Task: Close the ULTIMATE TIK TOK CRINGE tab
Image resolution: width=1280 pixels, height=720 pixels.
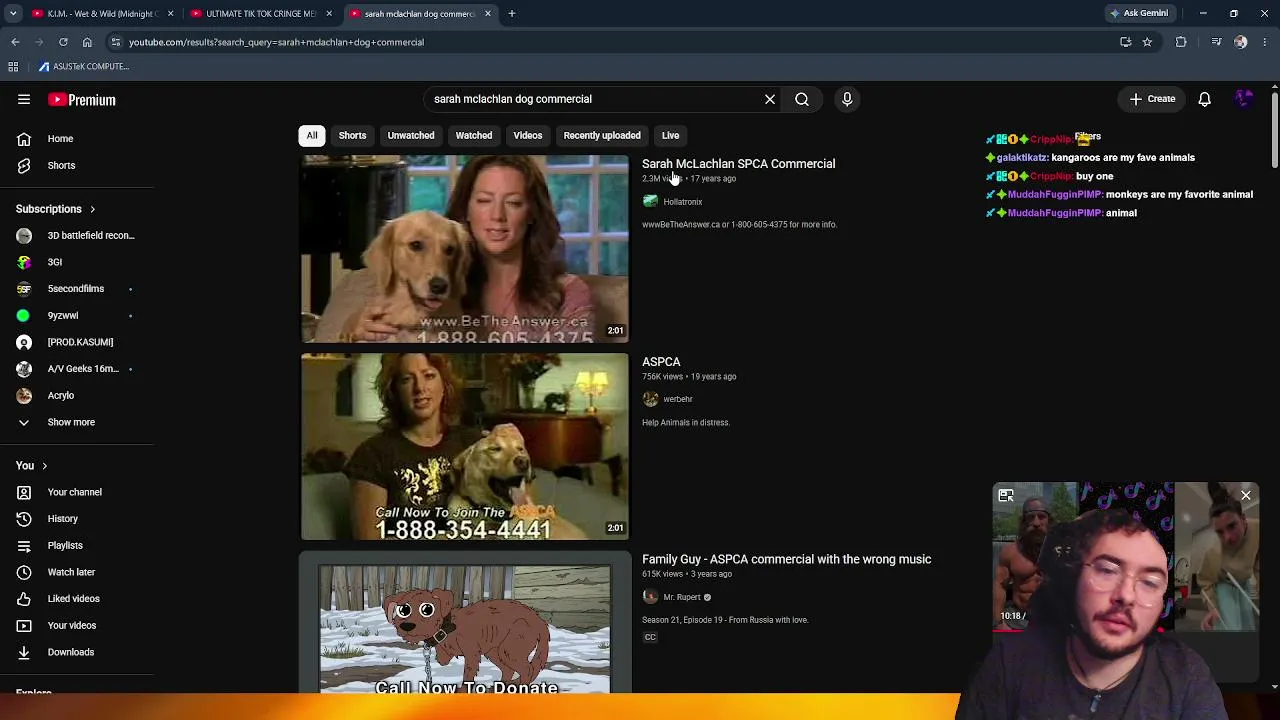Action: pos(329,14)
